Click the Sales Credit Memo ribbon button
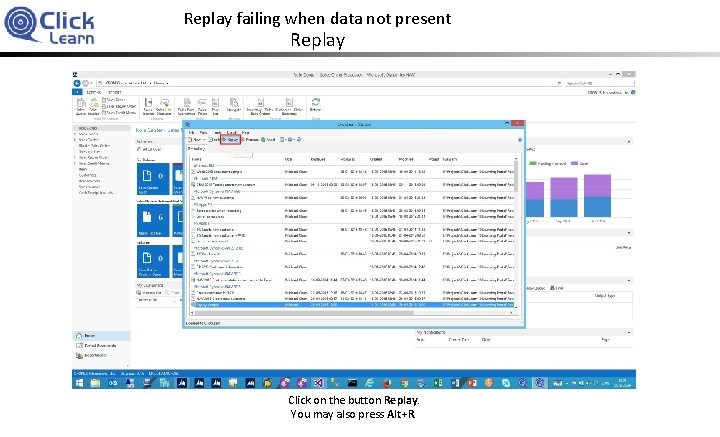 coord(119,112)
